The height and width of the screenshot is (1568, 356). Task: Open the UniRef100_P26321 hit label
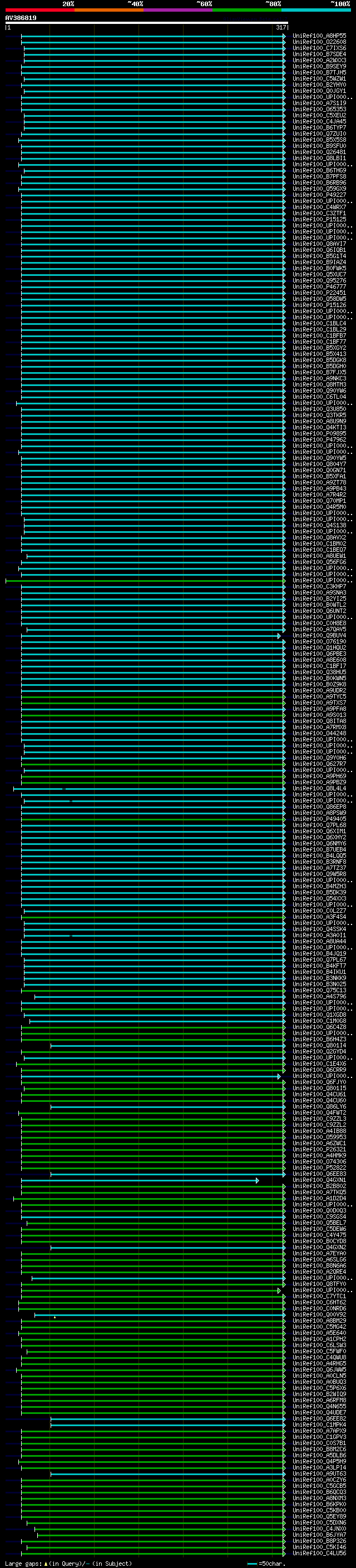point(319,1149)
